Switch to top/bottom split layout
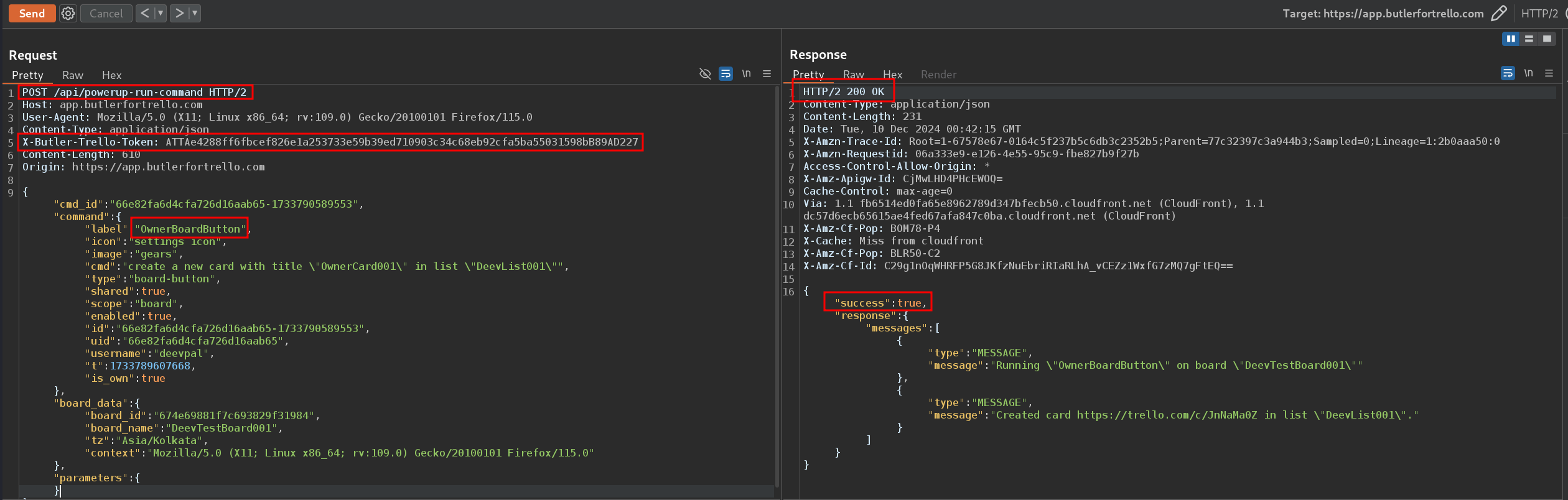 click(x=1529, y=39)
